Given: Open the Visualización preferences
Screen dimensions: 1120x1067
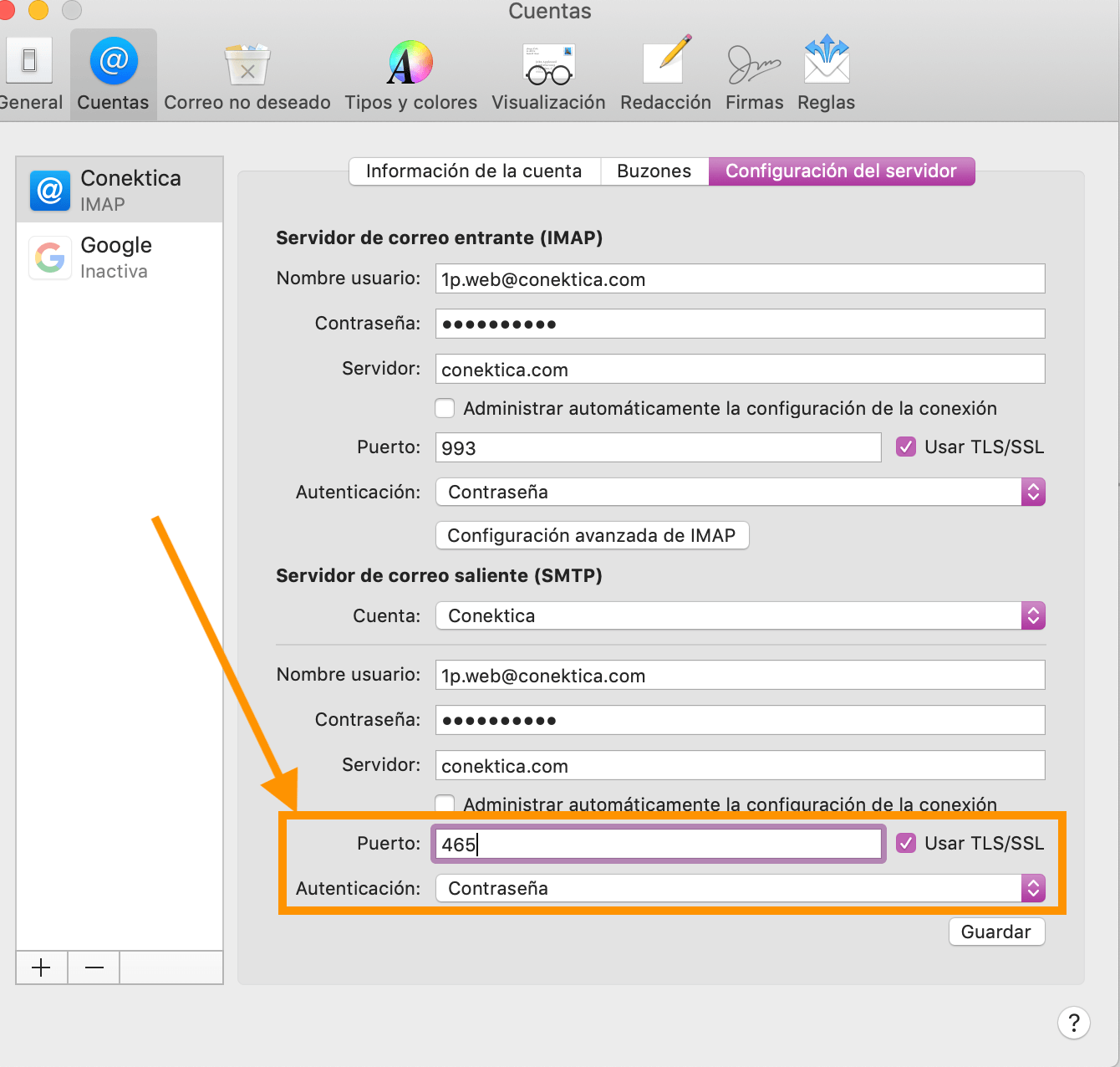Looking at the screenshot, I should (548, 75).
